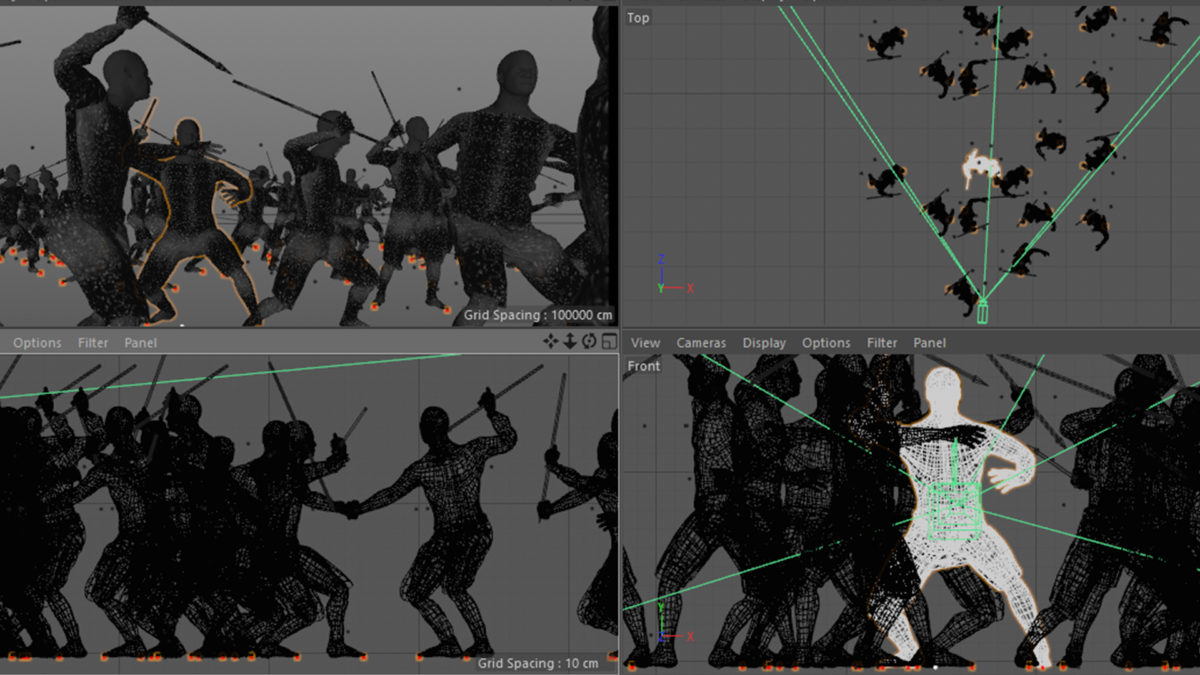Click the Front viewport label
The image size is (1200, 675).
tap(644, 366)
